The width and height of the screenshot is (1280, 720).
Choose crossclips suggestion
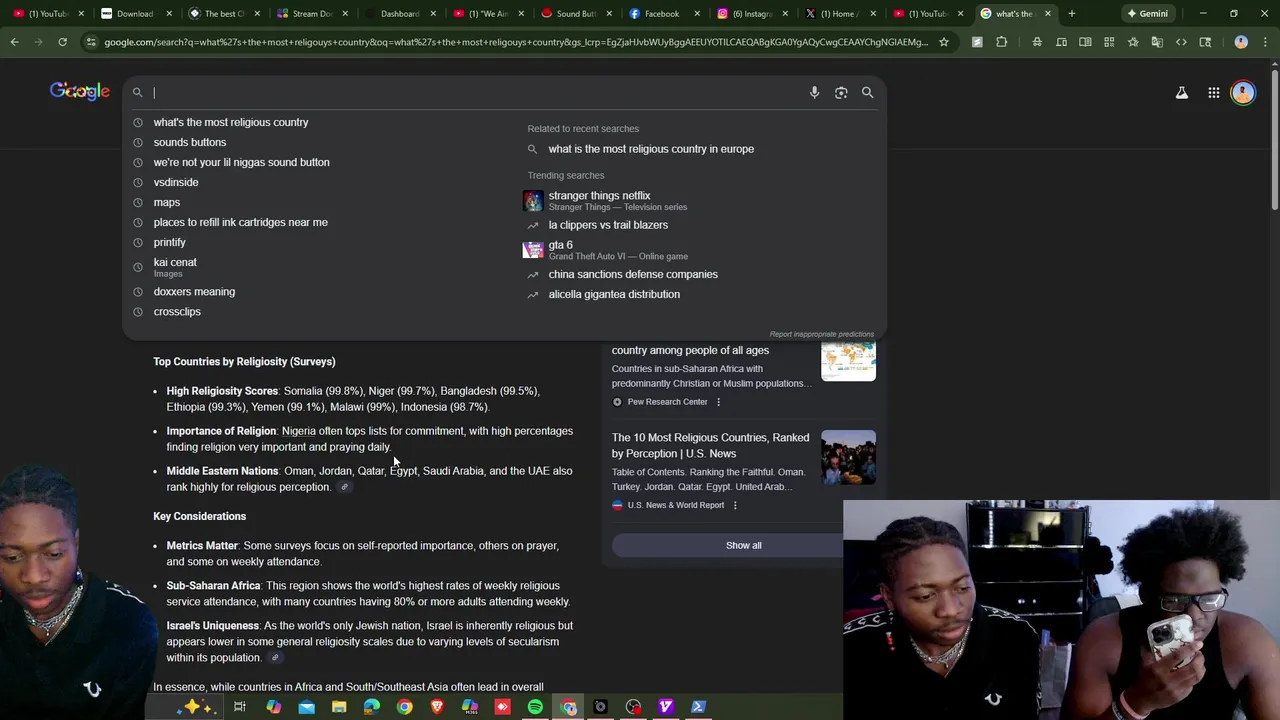[x=177, y=311]
